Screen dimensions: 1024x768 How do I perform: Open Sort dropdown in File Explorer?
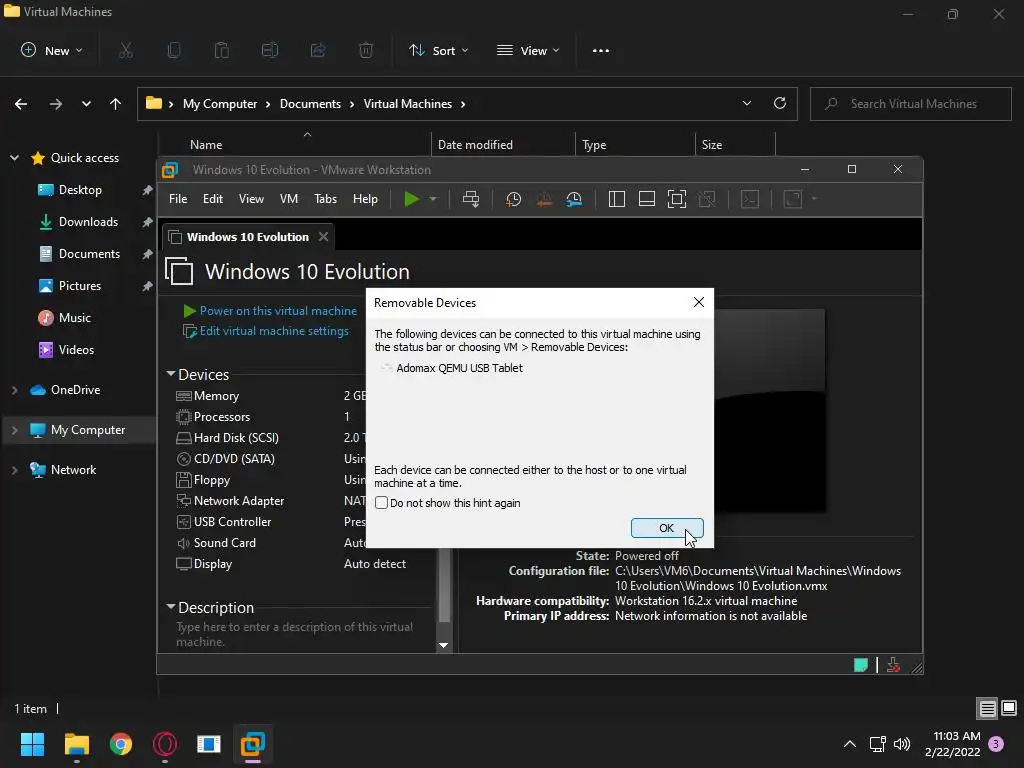(x=438, y=50)
